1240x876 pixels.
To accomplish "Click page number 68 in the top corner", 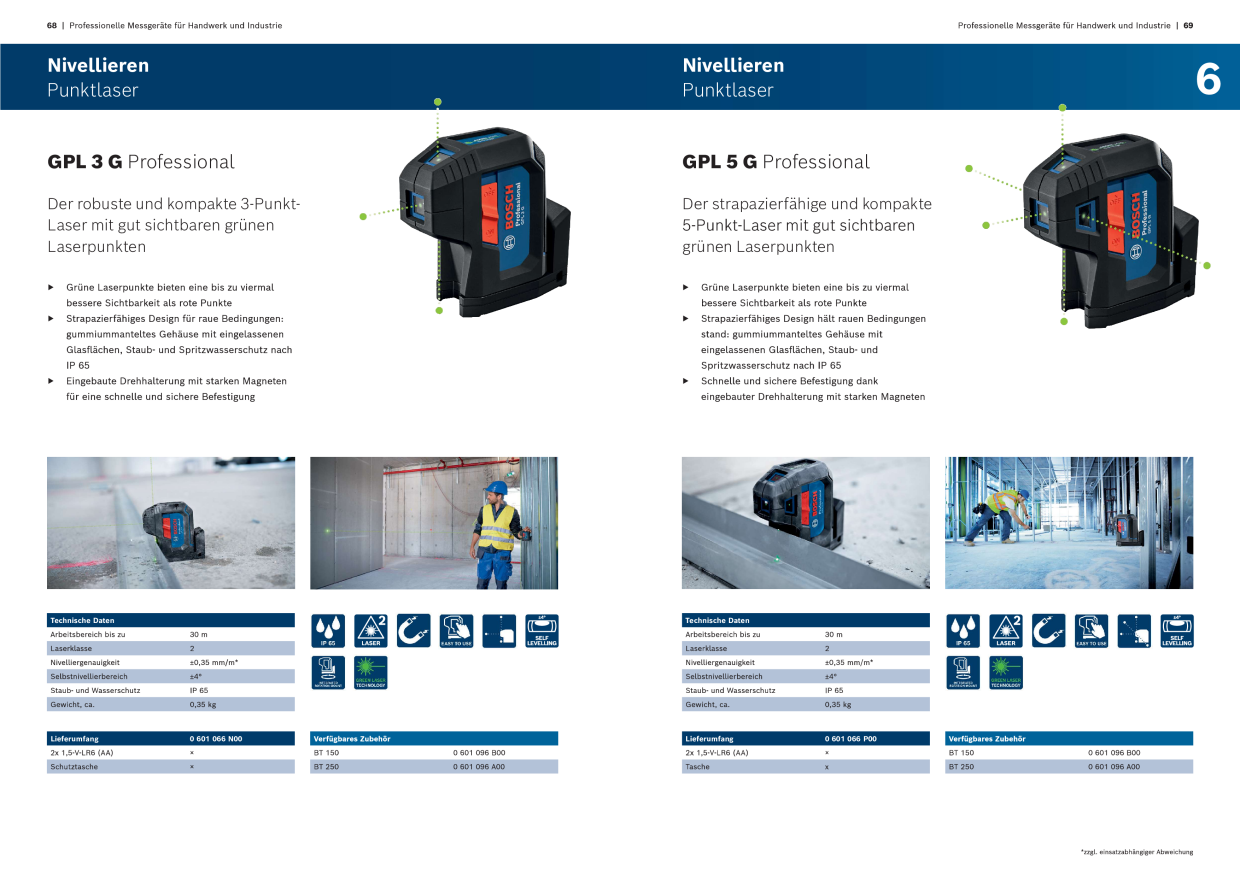I will click(x=52, y=26).
